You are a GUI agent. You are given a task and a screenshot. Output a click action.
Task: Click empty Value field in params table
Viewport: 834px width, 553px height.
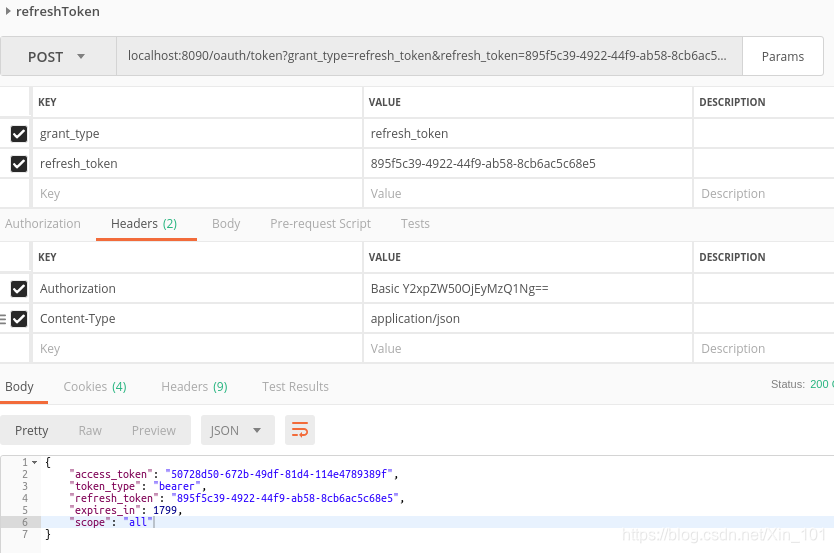pyautogui.click(x=528, y=194)
